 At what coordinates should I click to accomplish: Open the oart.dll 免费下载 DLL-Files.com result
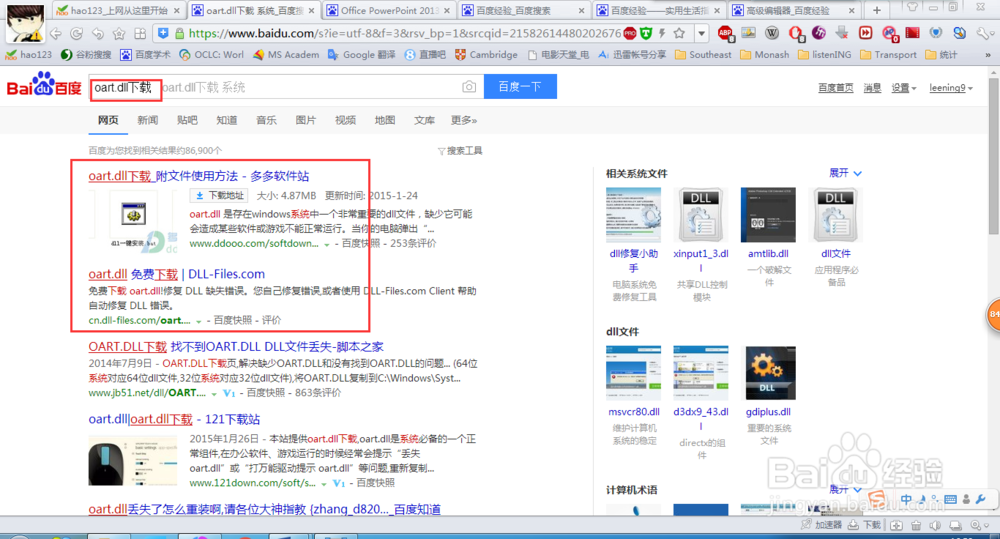[x=176, y=274]
